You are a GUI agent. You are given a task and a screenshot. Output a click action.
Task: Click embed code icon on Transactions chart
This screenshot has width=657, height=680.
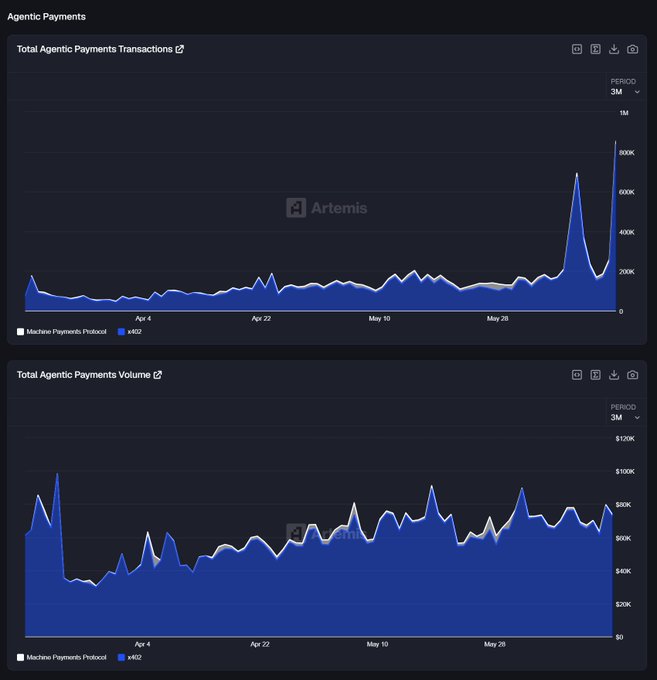577,49
